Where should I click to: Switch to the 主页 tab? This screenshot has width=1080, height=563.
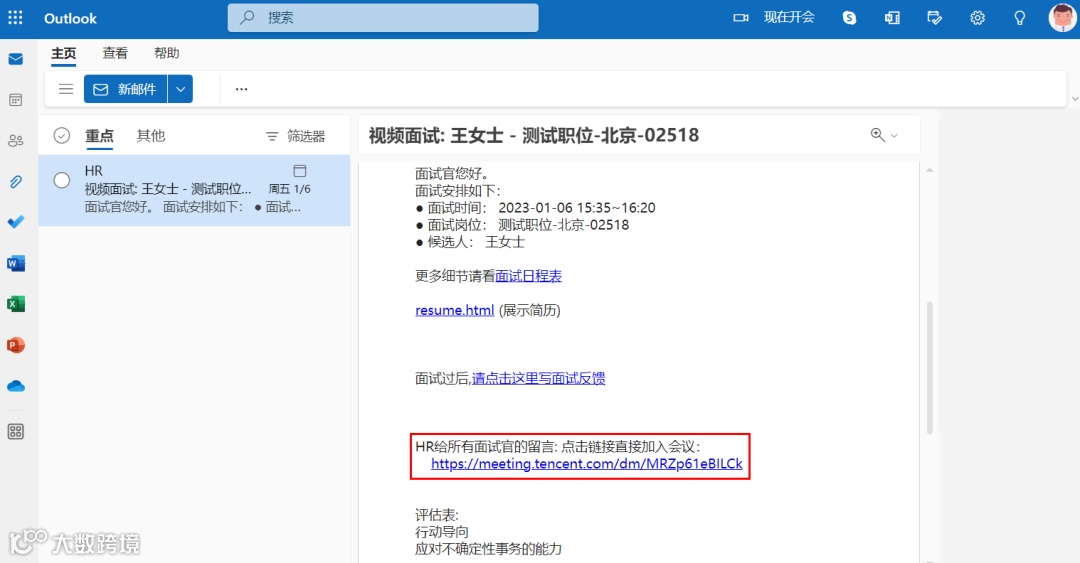click(64, 53)
